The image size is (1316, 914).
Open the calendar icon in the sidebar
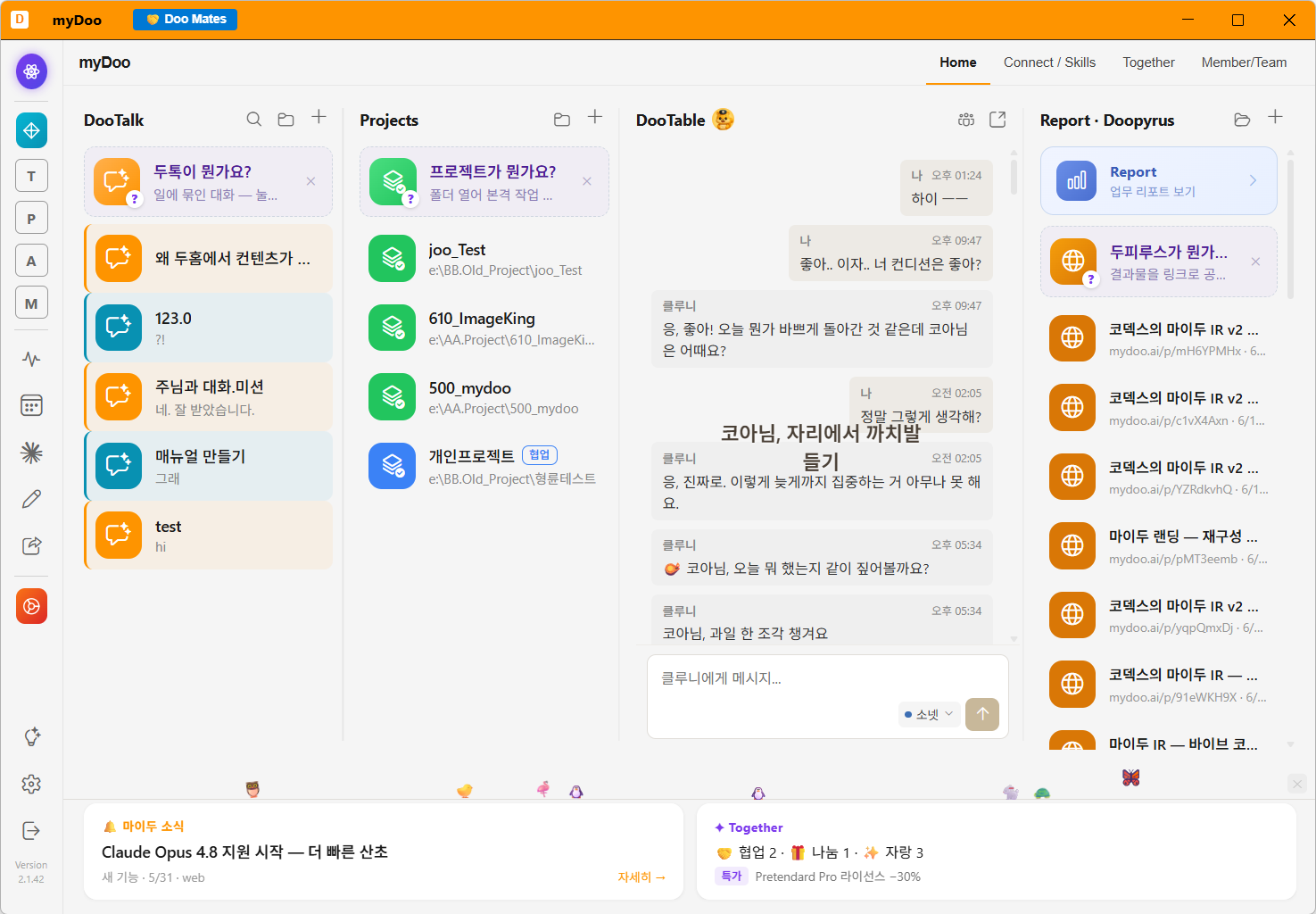pos(31,406)
